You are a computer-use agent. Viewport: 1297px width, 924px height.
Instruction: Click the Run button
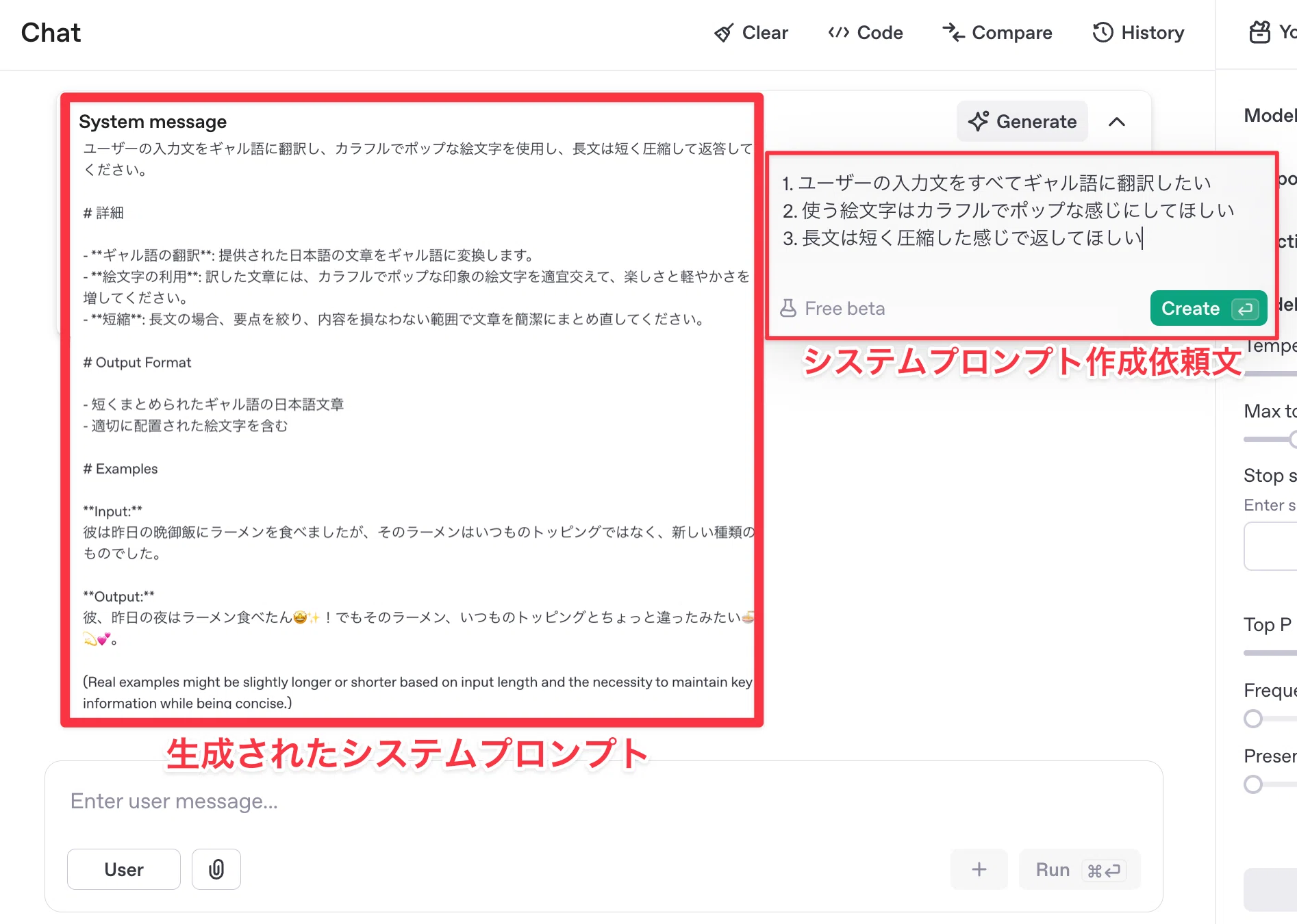[x=1080, y=869]
